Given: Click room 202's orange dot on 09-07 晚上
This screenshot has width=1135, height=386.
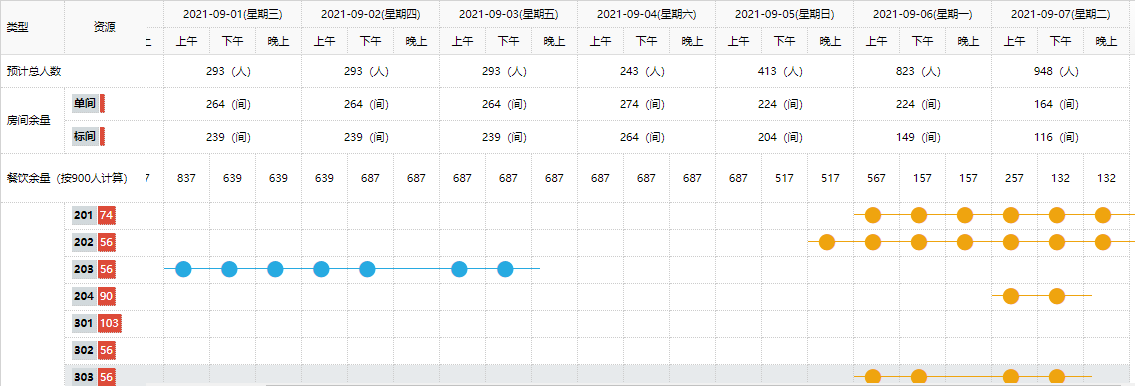Looking at the screenshot, I should (x=1103, y=242).
